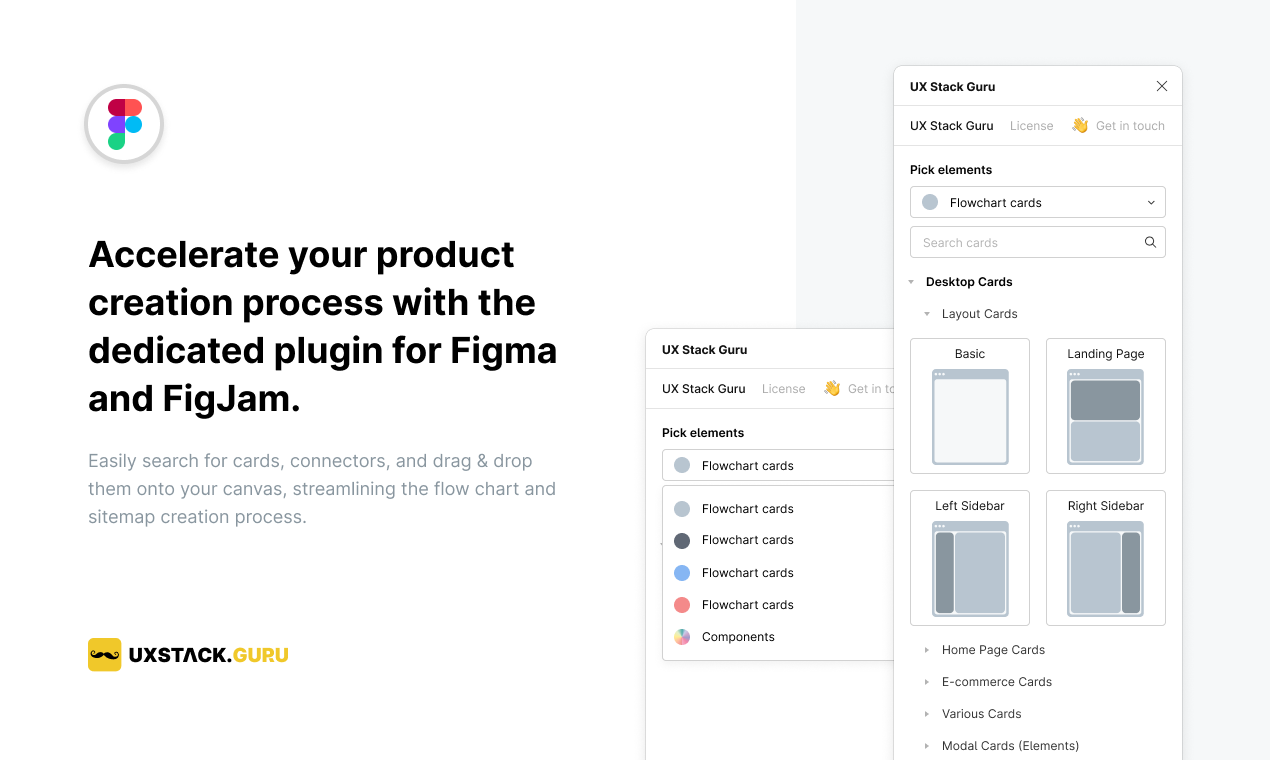Choose red Flowchart cards option
The width and height of the screenshot is (1270, 760).
click(778, 605)
